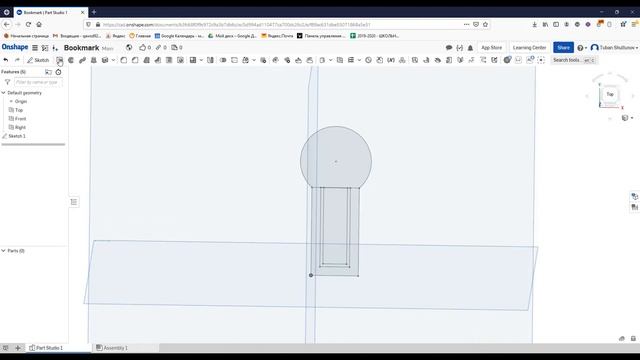The image size is (640, 360).
Task: Select the Fillet tool
Action: pos(124,60)
